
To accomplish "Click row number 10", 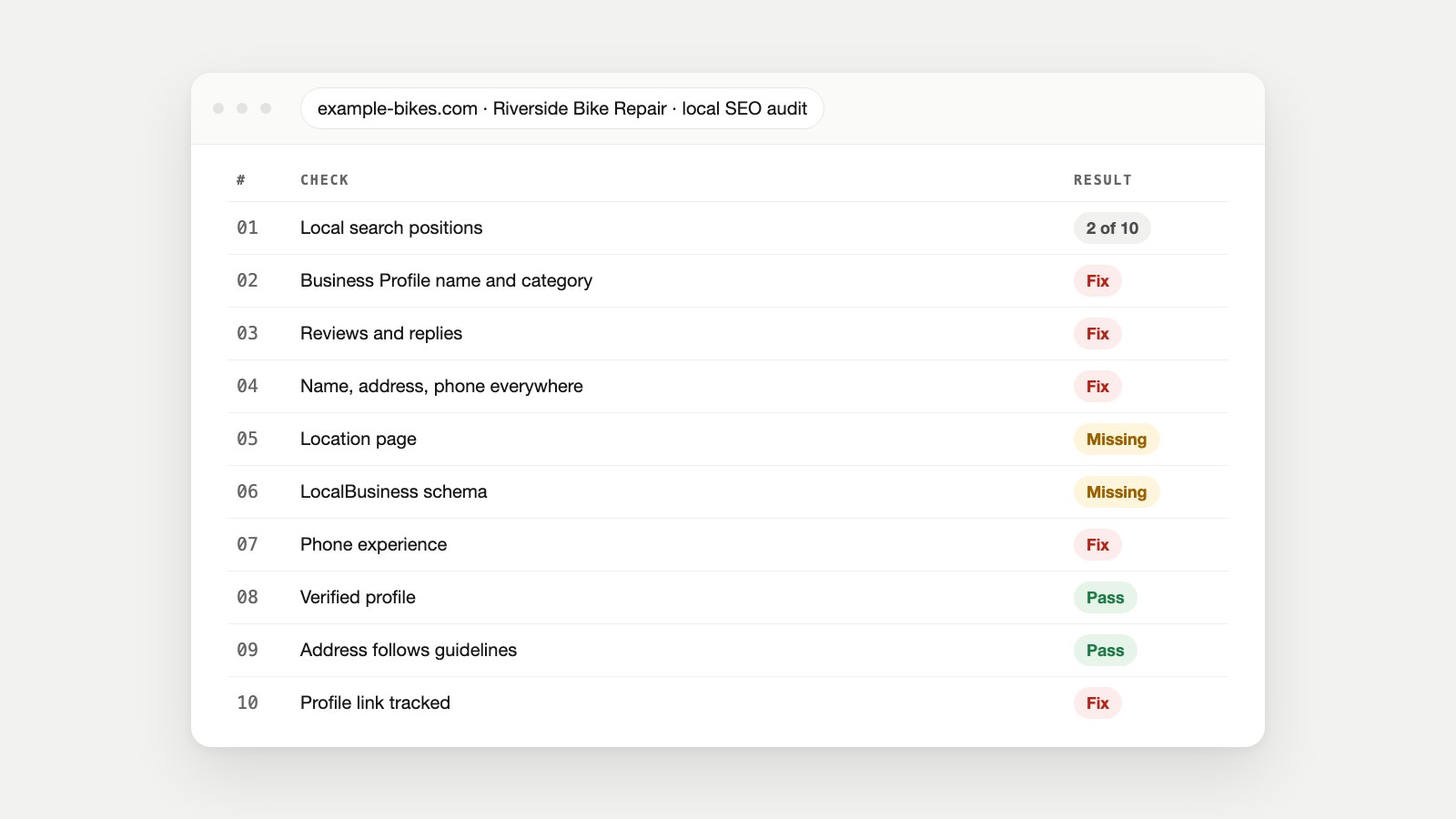I will click(x=248, y=703).
